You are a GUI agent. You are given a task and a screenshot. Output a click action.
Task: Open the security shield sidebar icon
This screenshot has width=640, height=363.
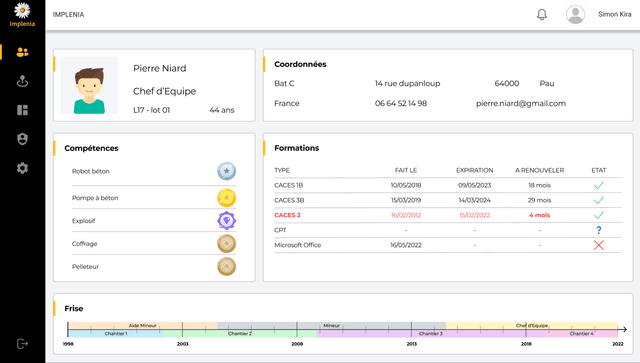(22, 139)
